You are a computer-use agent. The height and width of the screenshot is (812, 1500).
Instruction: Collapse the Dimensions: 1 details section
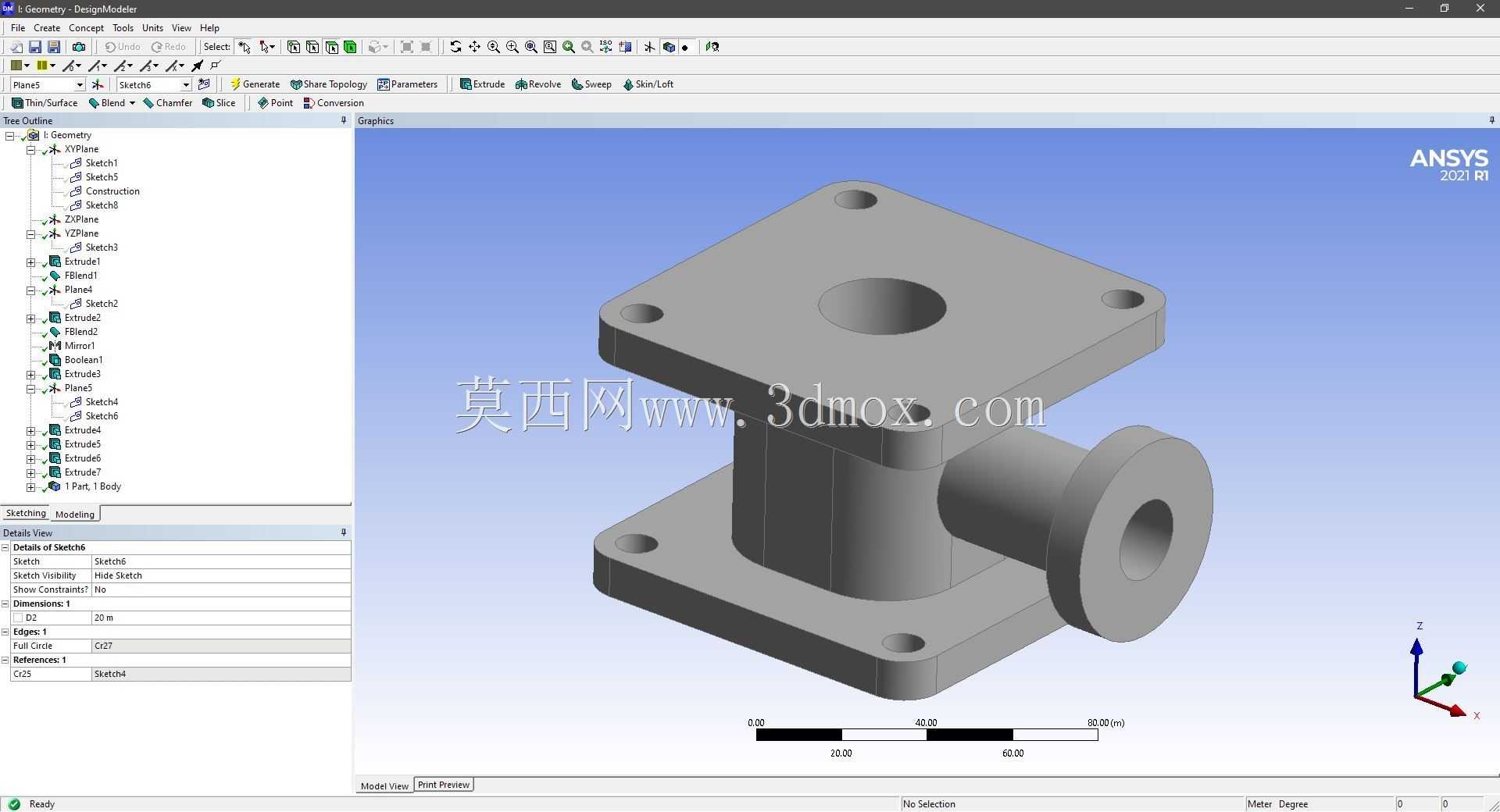5,604
